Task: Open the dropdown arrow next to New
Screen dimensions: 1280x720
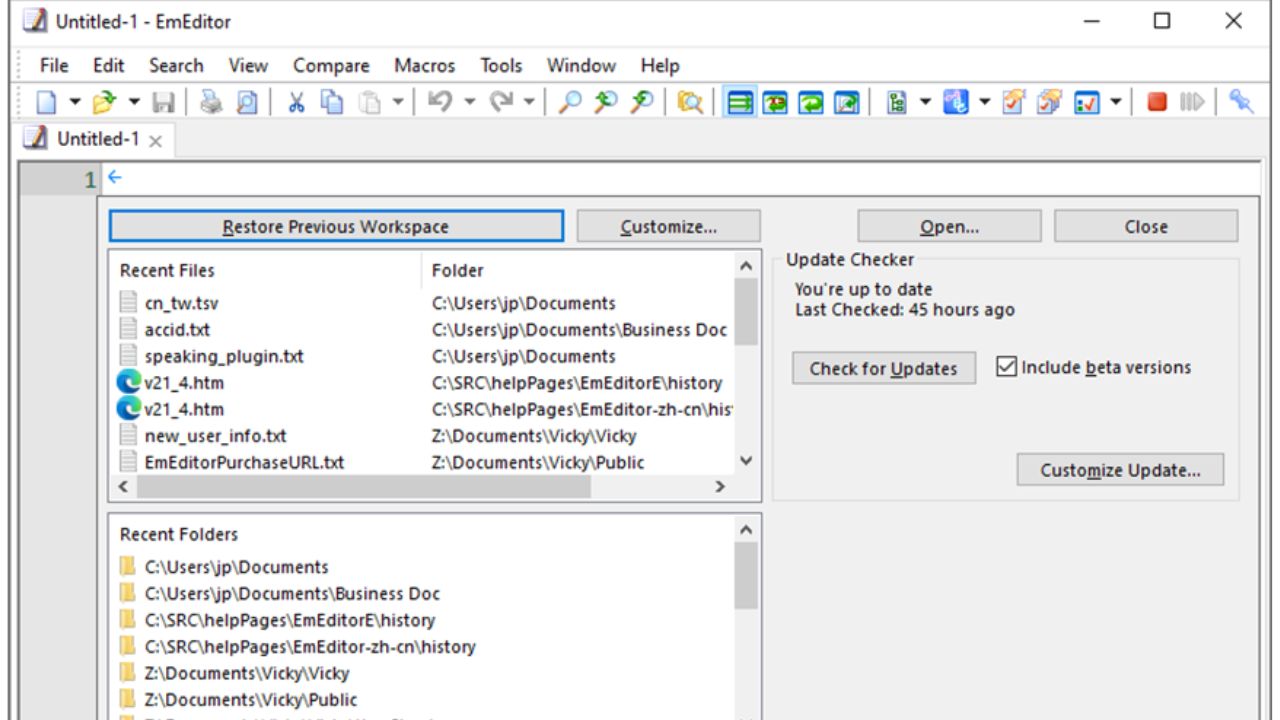Action: click(x=74, y=102)
